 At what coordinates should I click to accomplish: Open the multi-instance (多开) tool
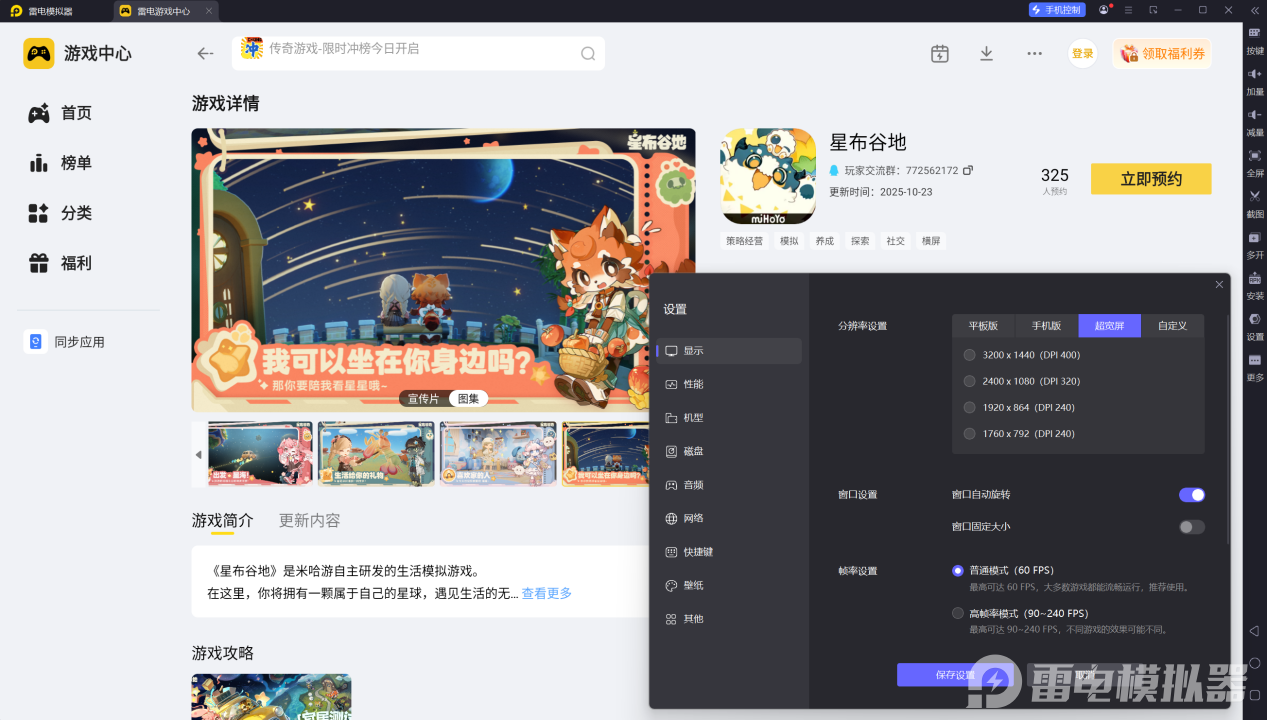[x=1254, y=238]
